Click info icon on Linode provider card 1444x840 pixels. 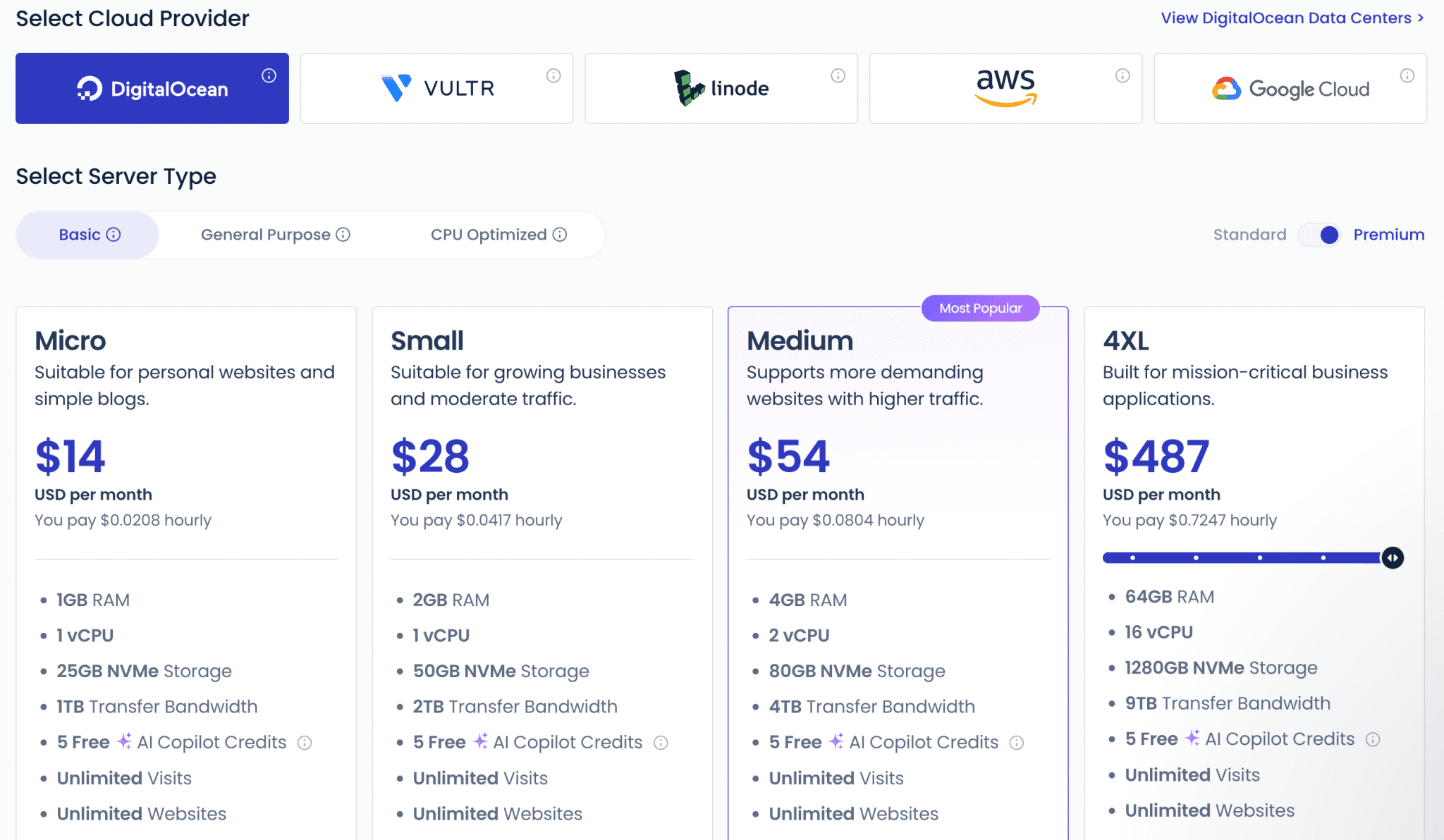(838, 75)
